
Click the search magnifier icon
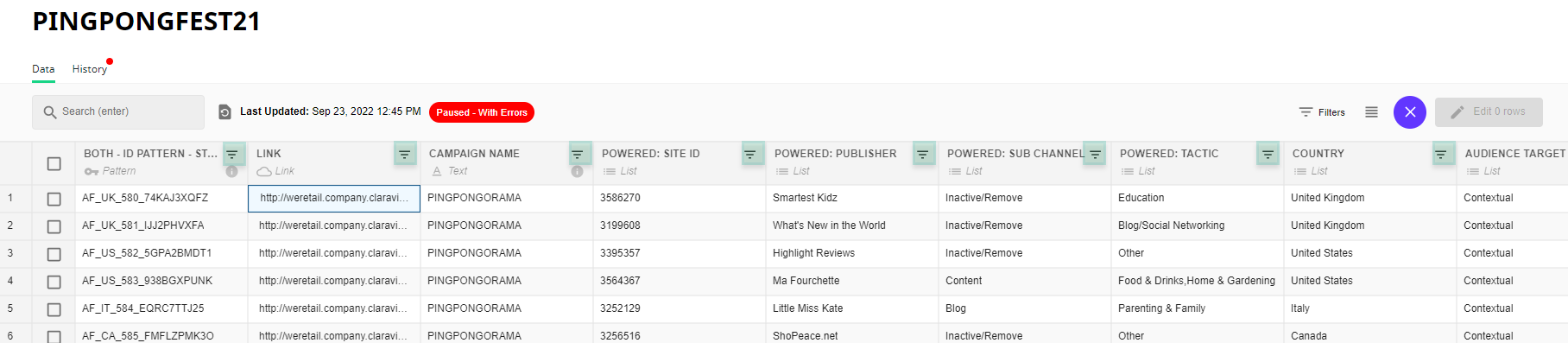point(50,111)
